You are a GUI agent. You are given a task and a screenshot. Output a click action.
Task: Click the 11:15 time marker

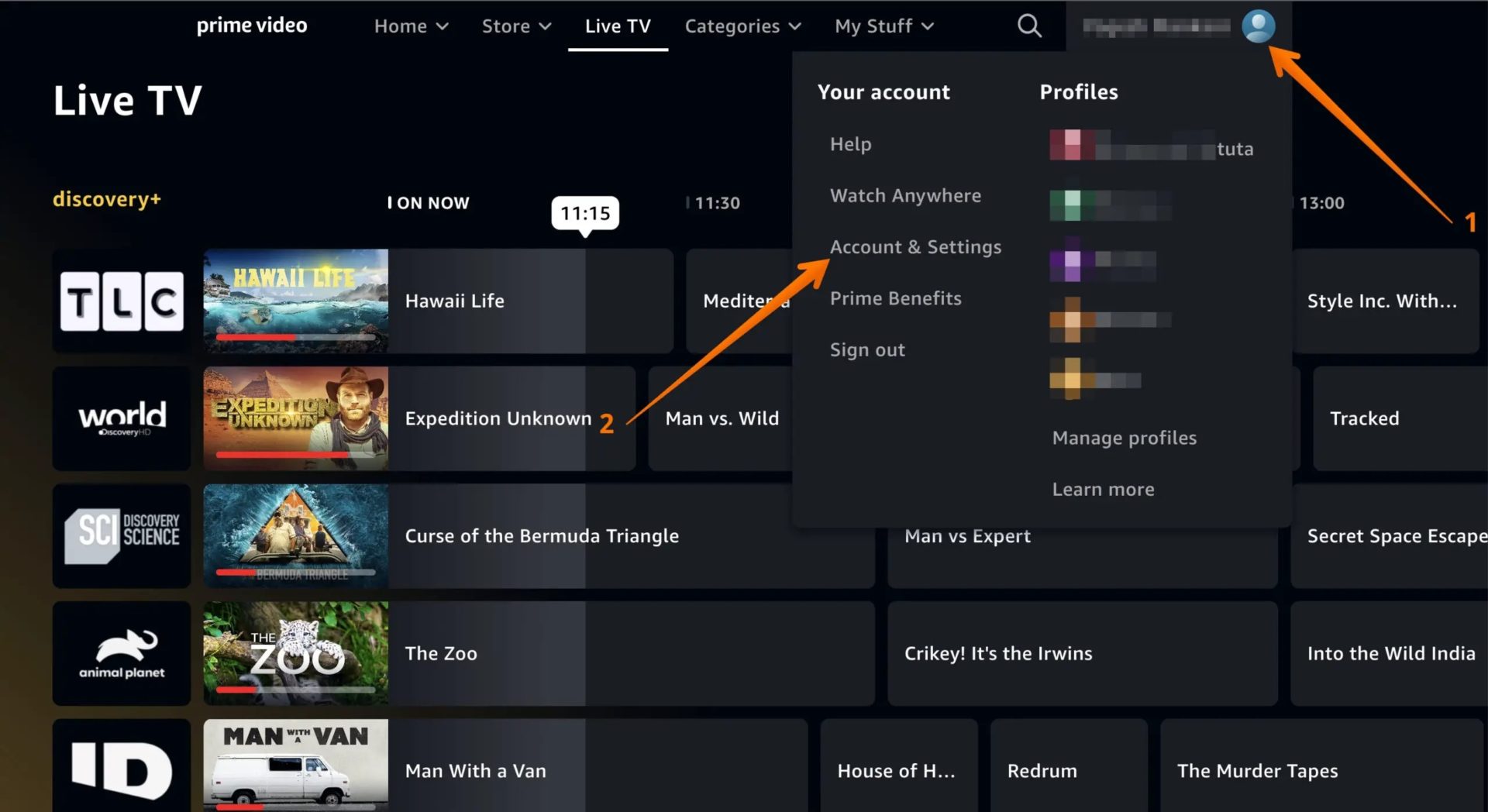(x=585, y=213)
